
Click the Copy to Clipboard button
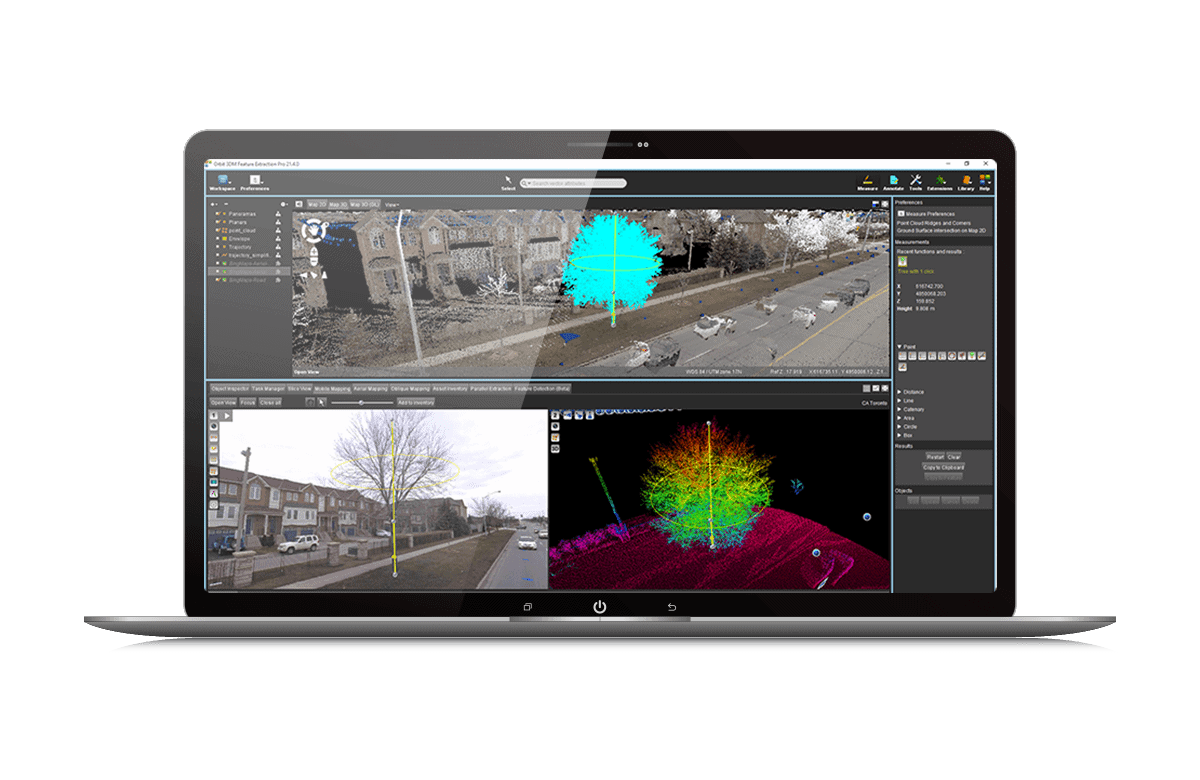click(x=943, y=467)
